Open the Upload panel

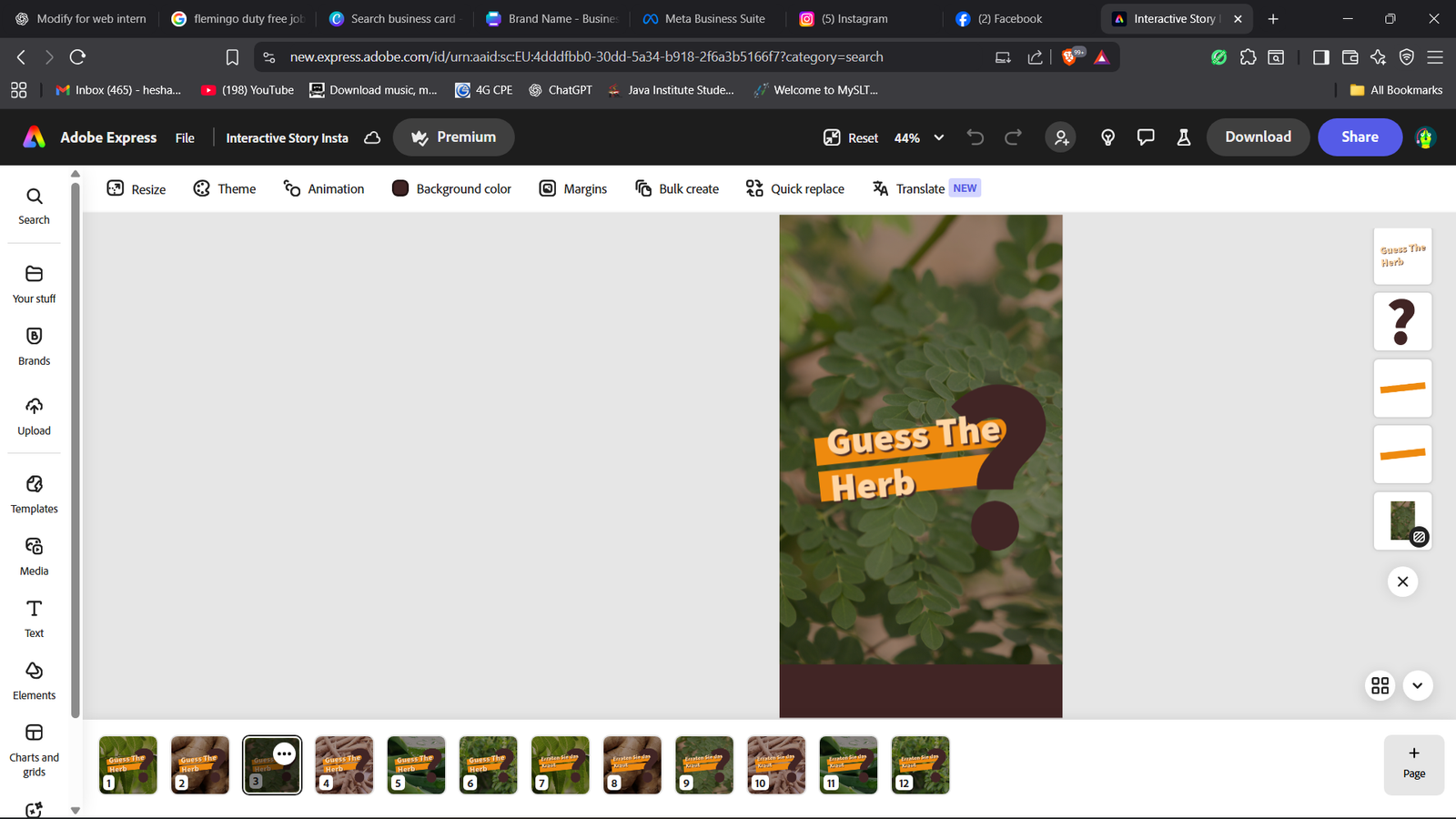point(34,416)
